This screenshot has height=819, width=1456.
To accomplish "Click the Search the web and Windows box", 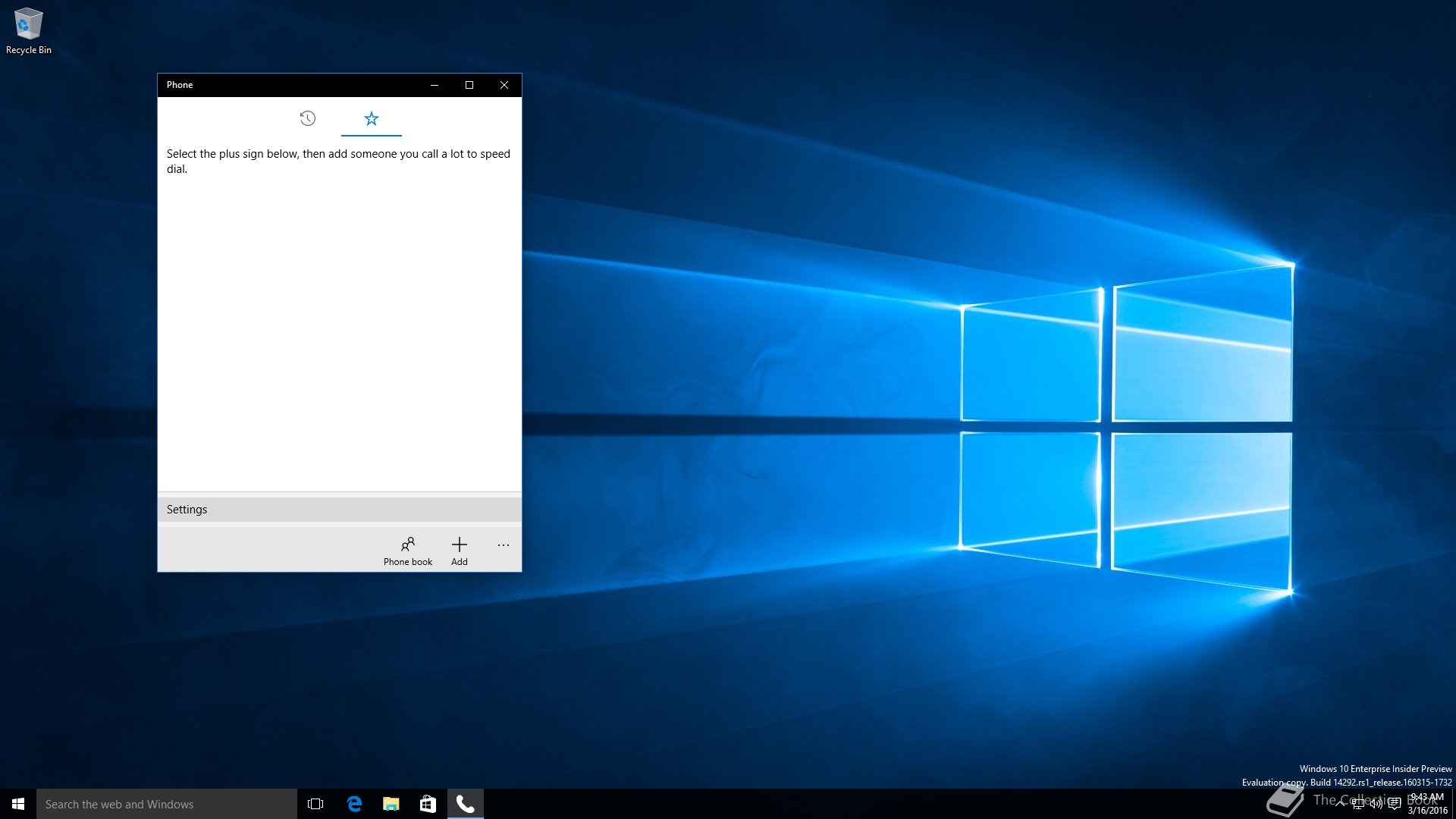I will point(167,804).
